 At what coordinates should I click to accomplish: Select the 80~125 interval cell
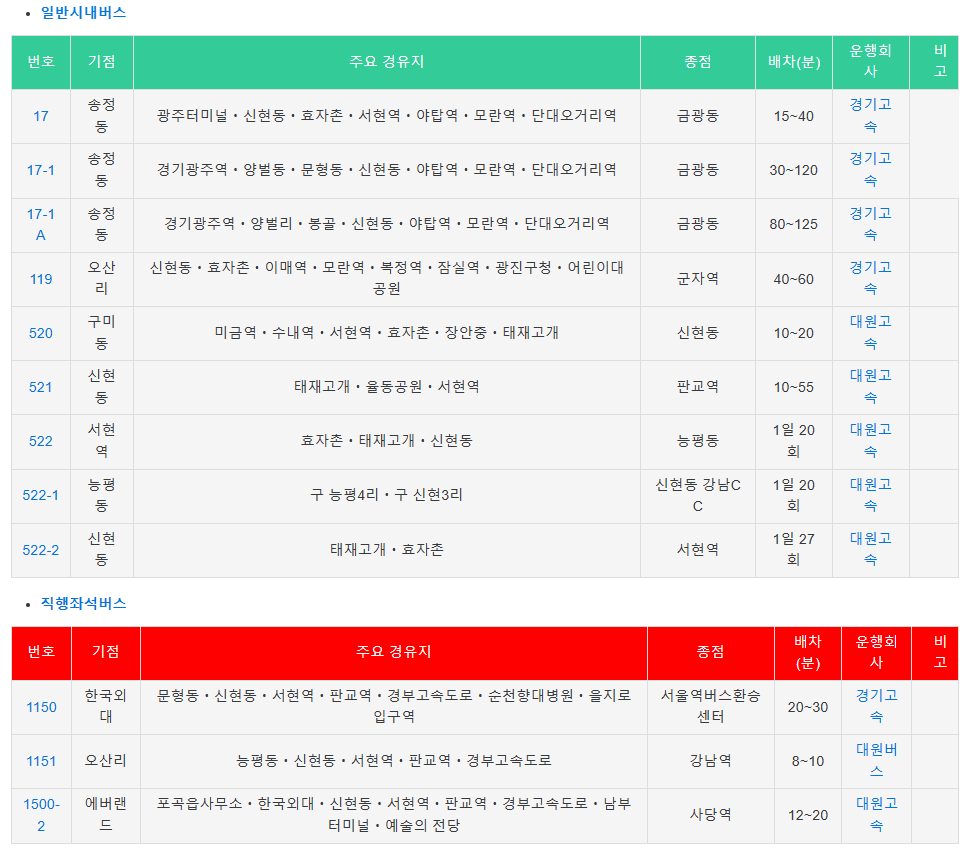click(794, 225)
